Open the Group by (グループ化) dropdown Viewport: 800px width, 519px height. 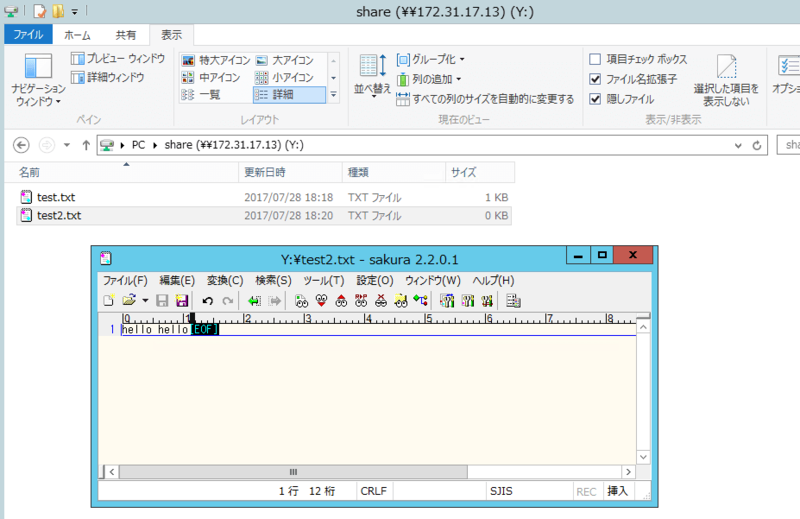click(x=431, y=59)
